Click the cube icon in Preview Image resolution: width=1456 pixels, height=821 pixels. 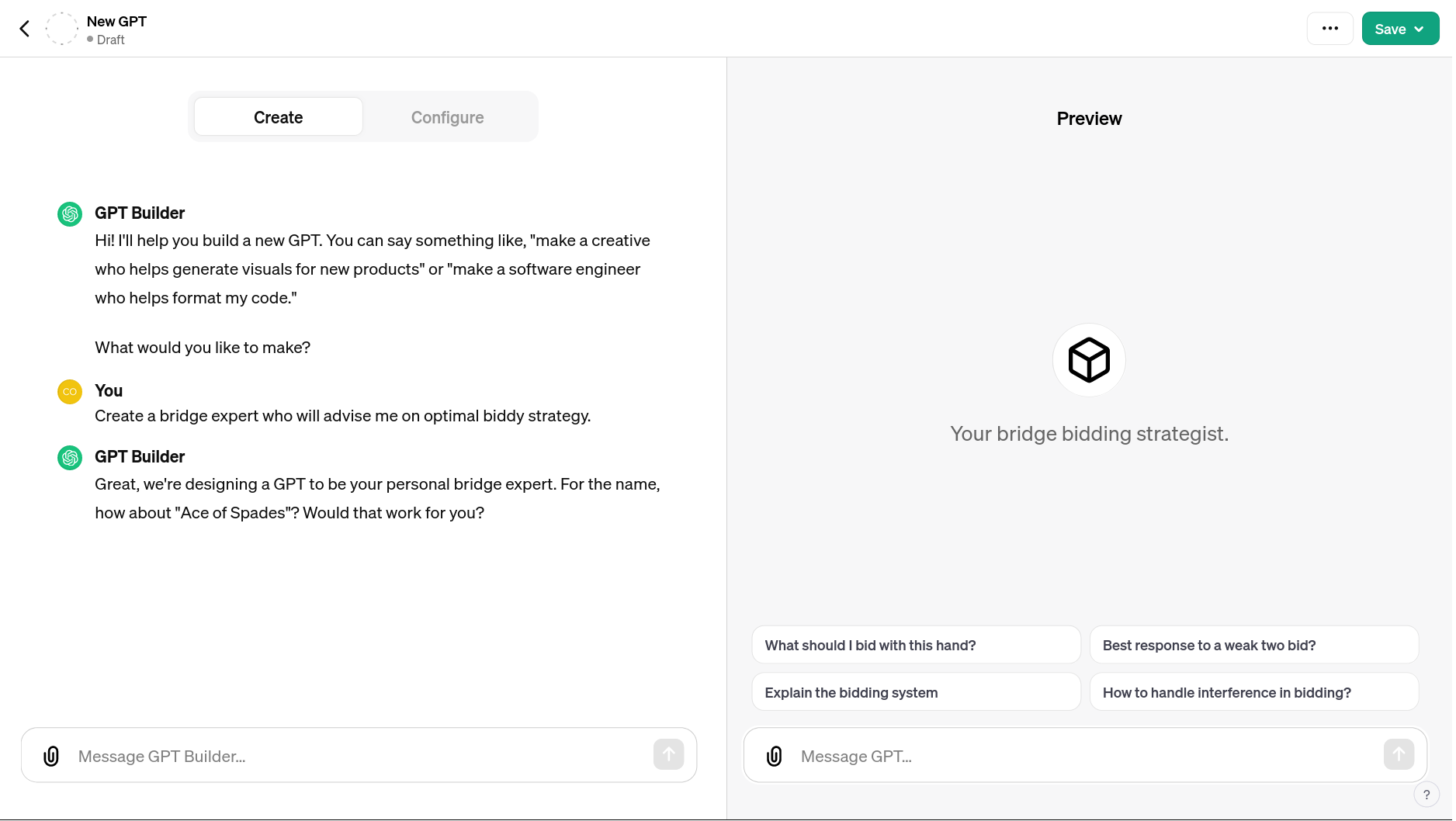[x=1089, y=360]
